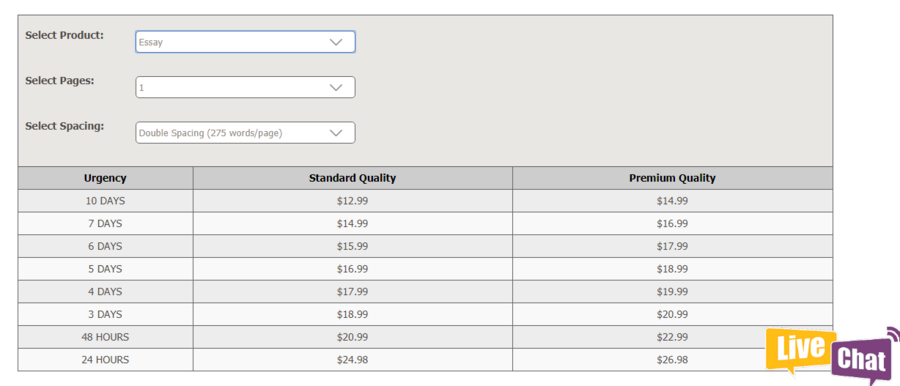
Task: Expand the Select Pages dropdown arrow
Action: pyautogui.click(x=336, y=87)
